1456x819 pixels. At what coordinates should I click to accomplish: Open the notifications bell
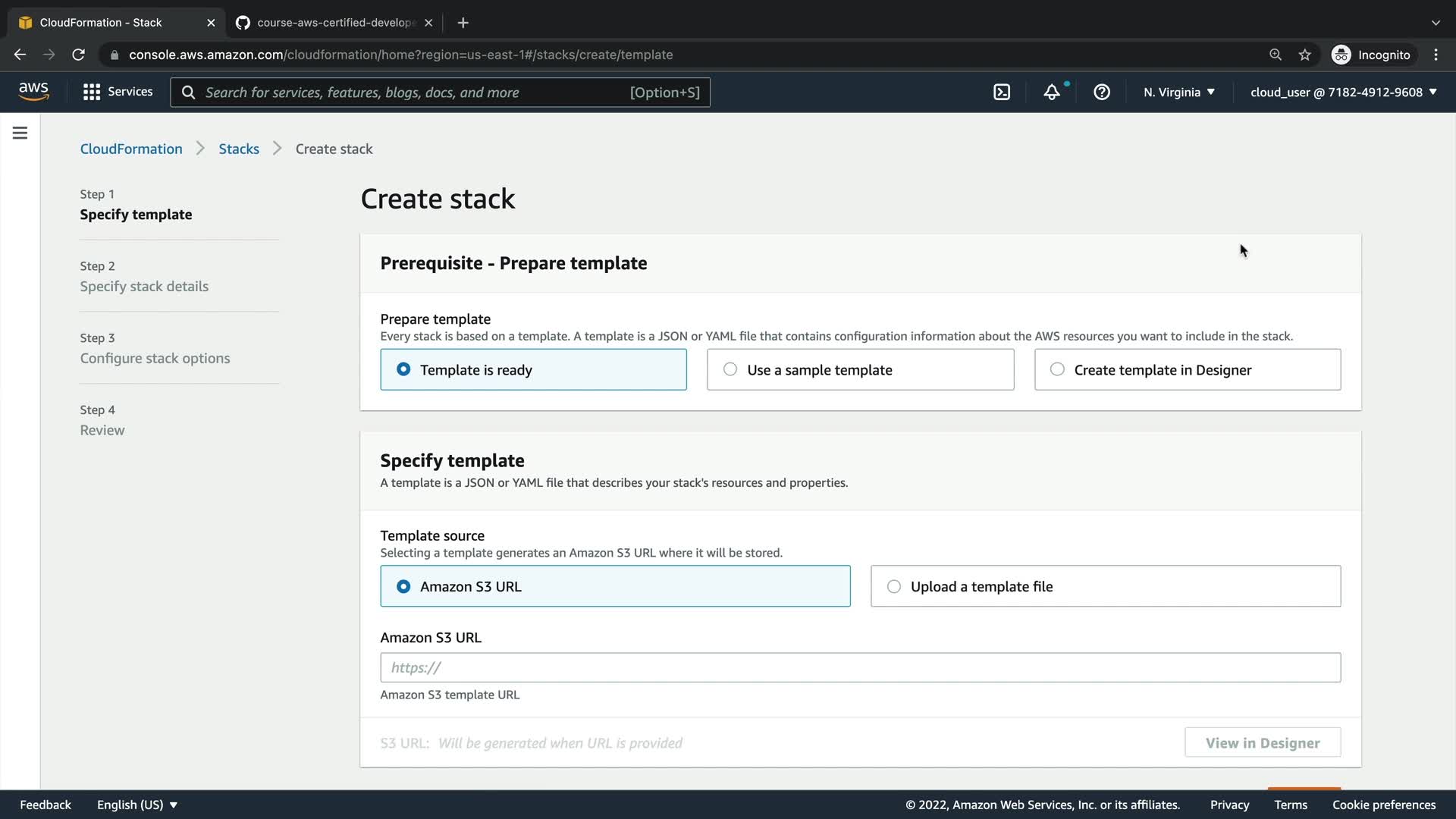point(1052,92)
